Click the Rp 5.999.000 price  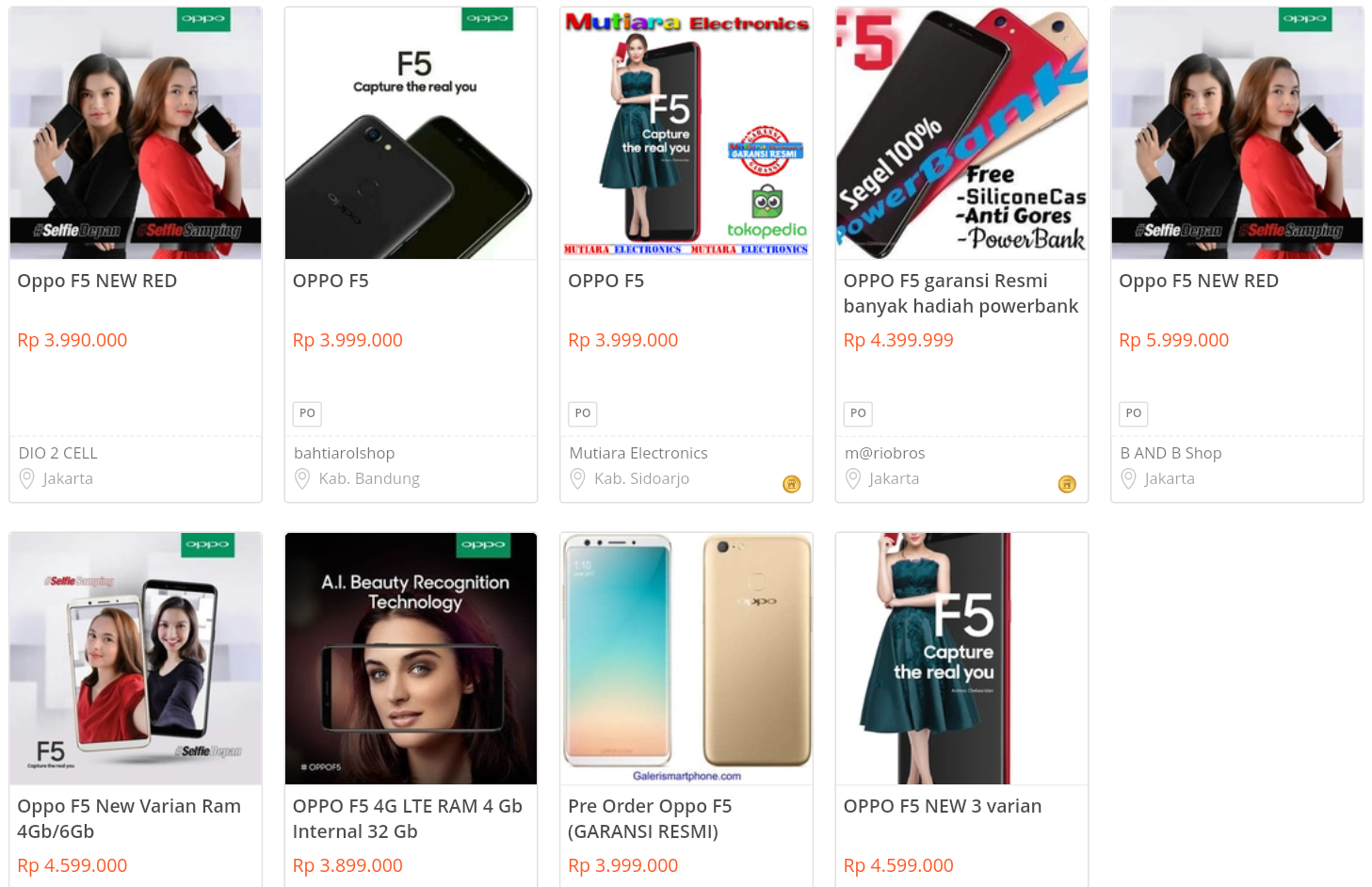coord(1173,340)
